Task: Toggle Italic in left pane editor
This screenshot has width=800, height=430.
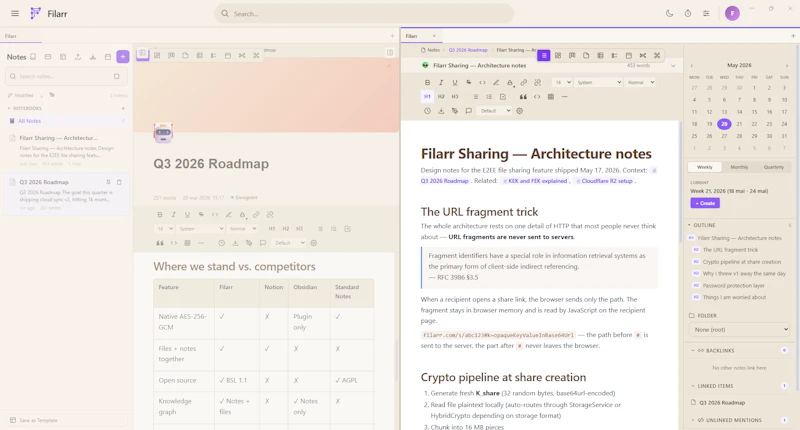Action: [x=173, y=215]
